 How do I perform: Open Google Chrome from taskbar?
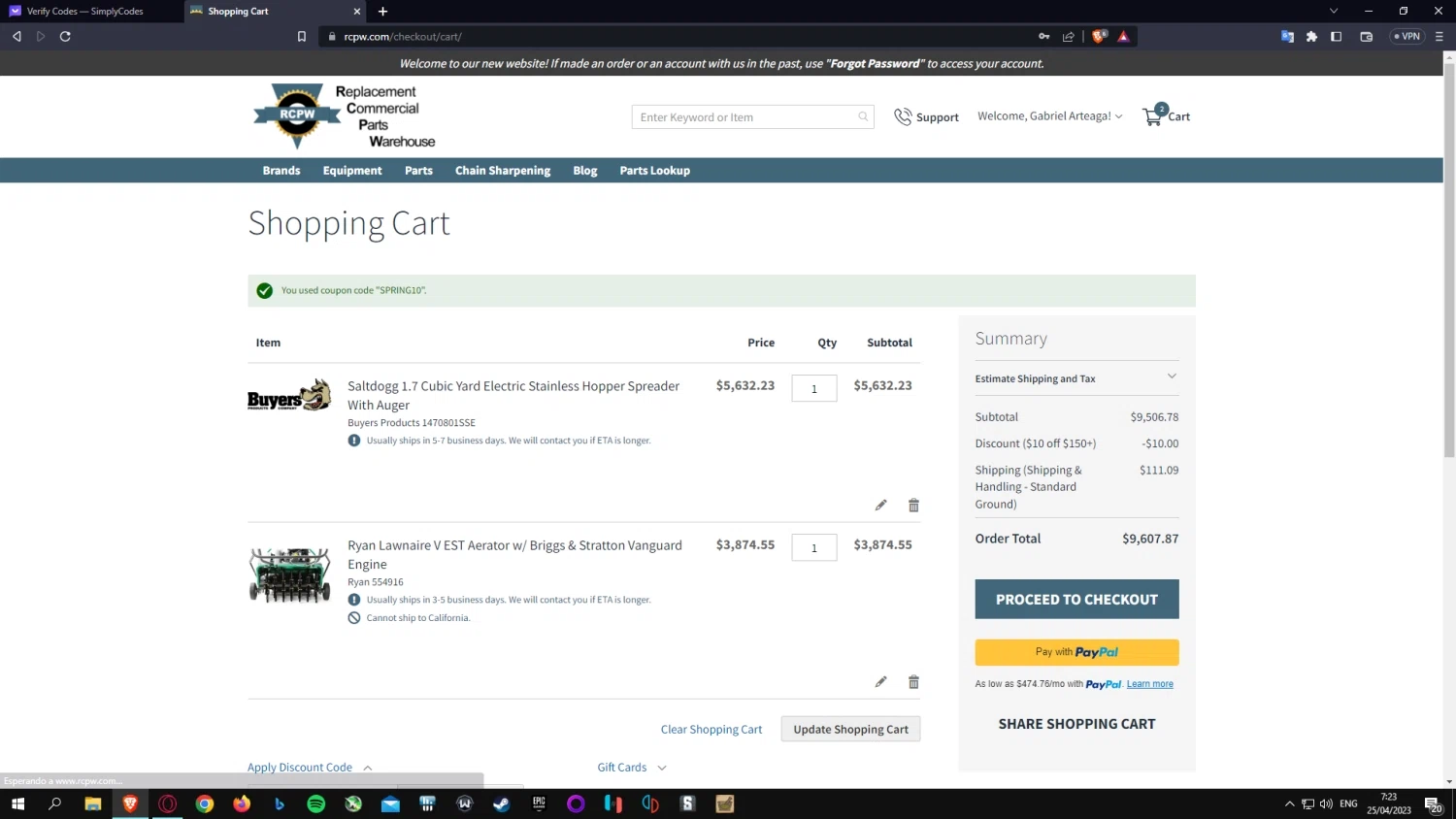tap(205, 803)
